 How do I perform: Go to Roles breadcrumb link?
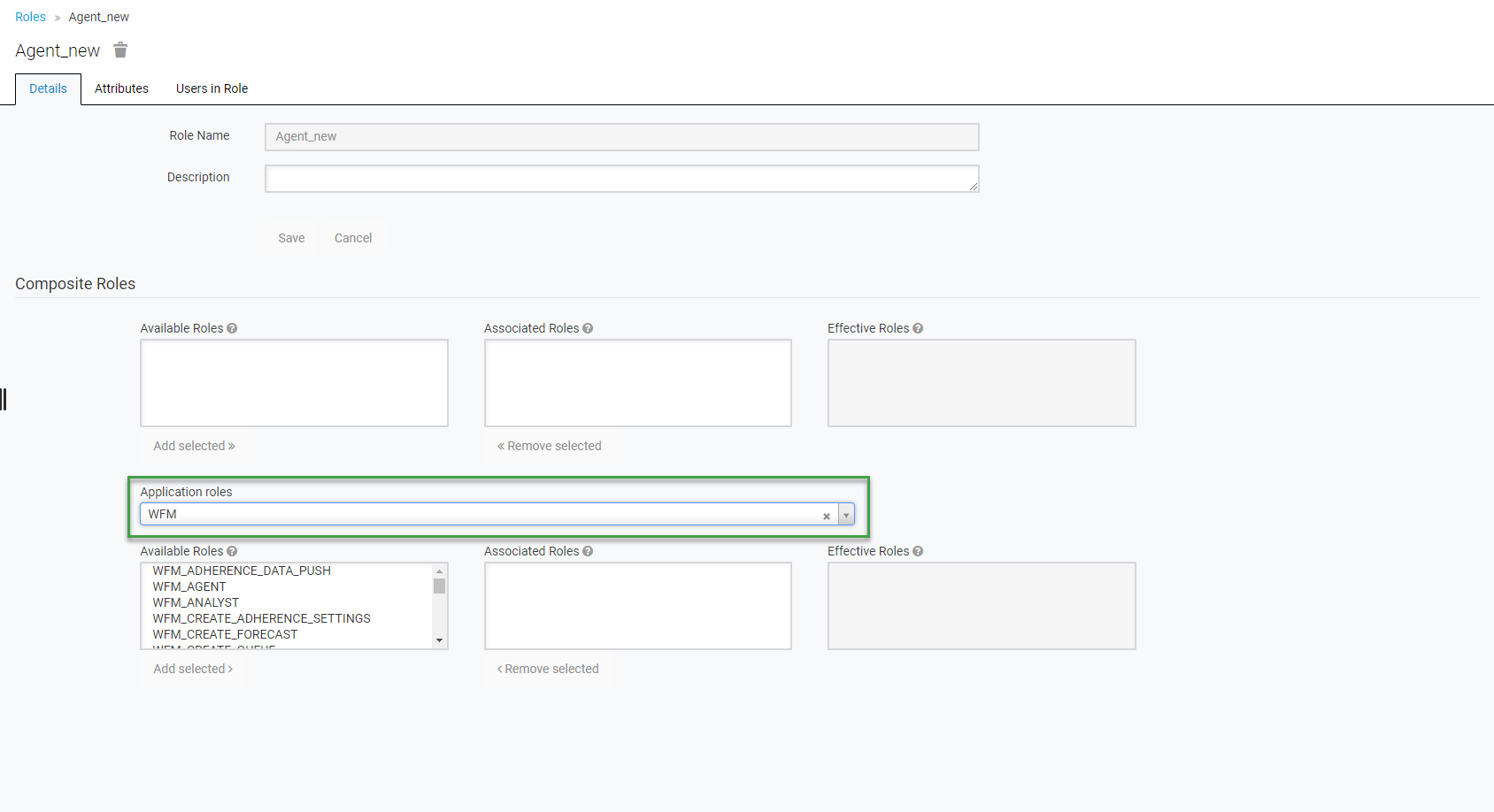pos(30,17)
